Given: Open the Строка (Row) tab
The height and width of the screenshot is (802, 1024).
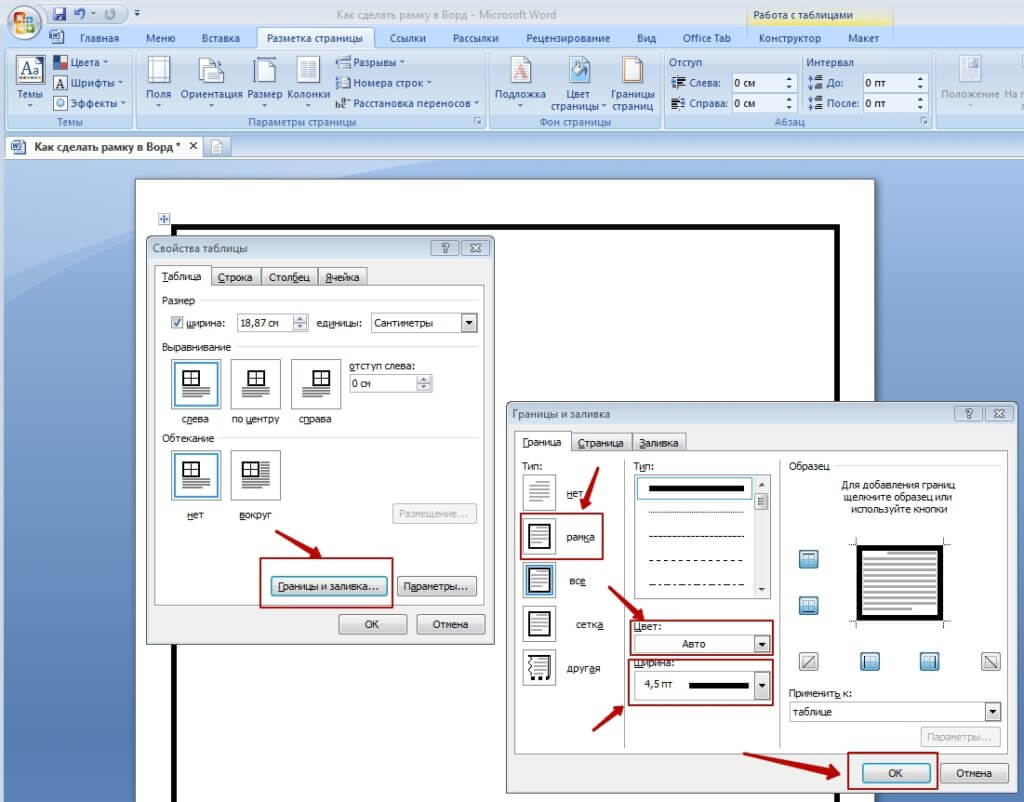Looking at the screenshot, I should [236, 277].
